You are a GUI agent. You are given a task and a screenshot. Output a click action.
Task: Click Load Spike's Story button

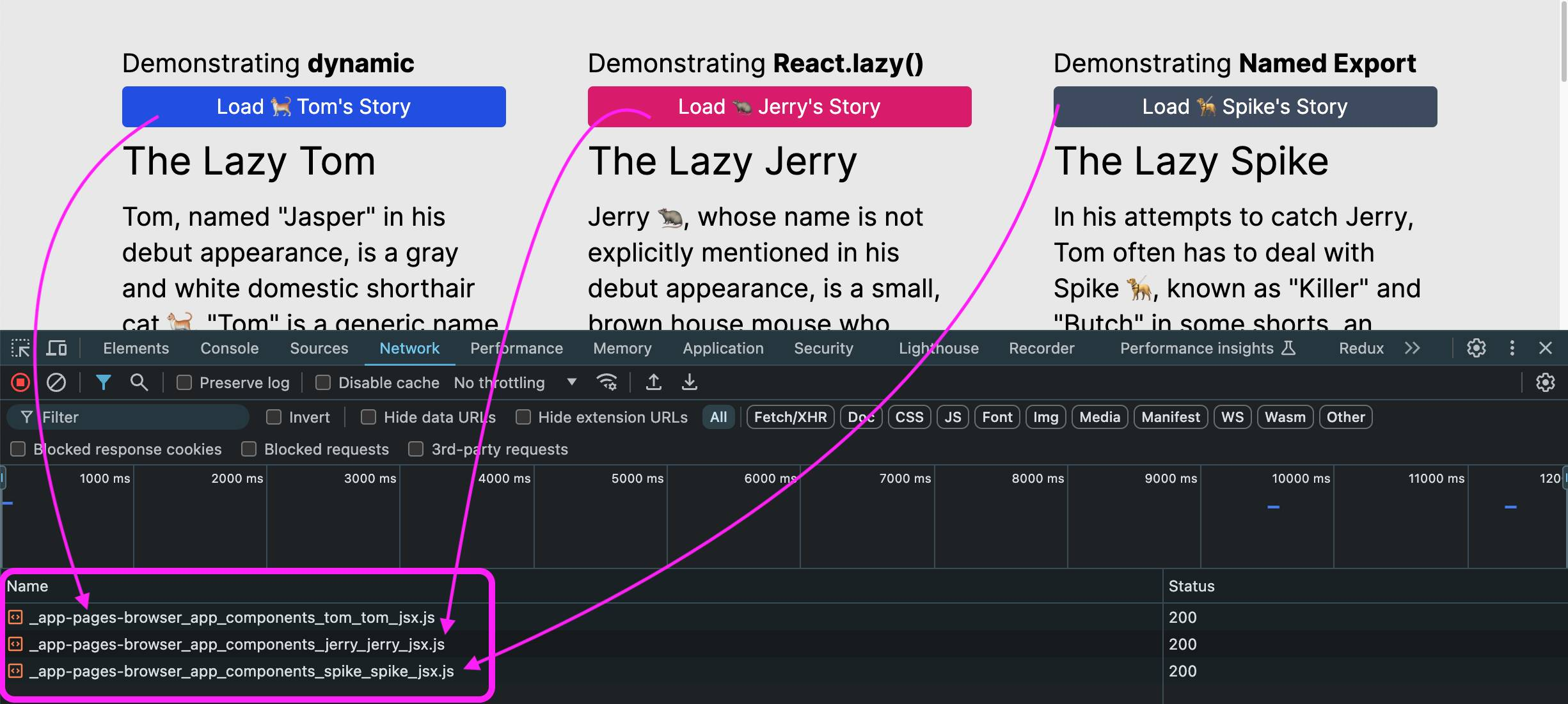point(1246,107)
